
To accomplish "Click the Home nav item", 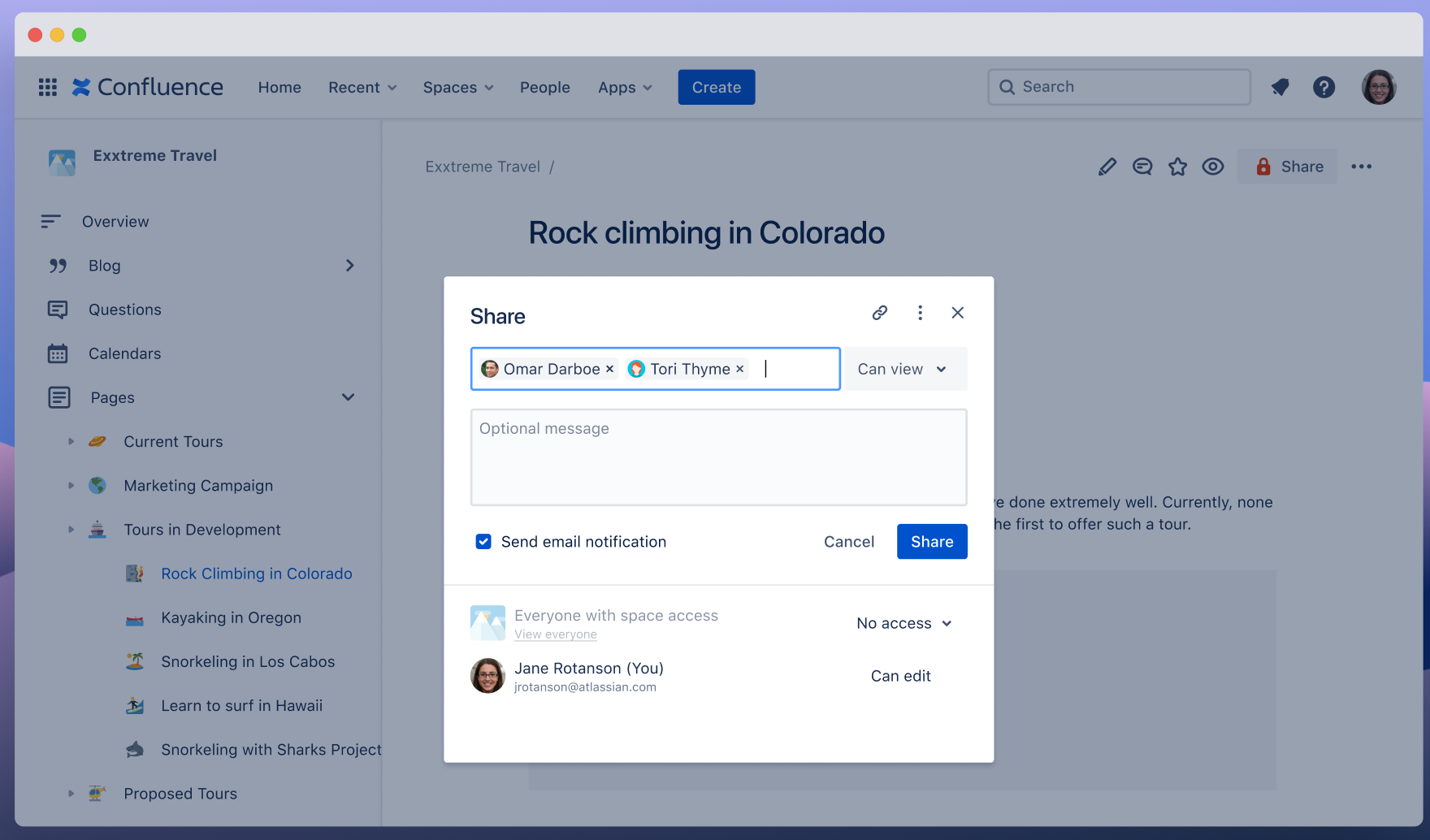I will click(x=279, y=87).
